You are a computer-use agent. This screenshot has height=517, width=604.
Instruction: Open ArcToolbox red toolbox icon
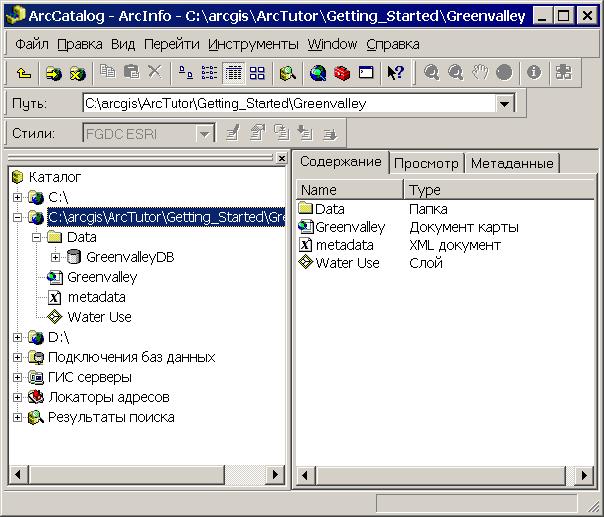342,73
